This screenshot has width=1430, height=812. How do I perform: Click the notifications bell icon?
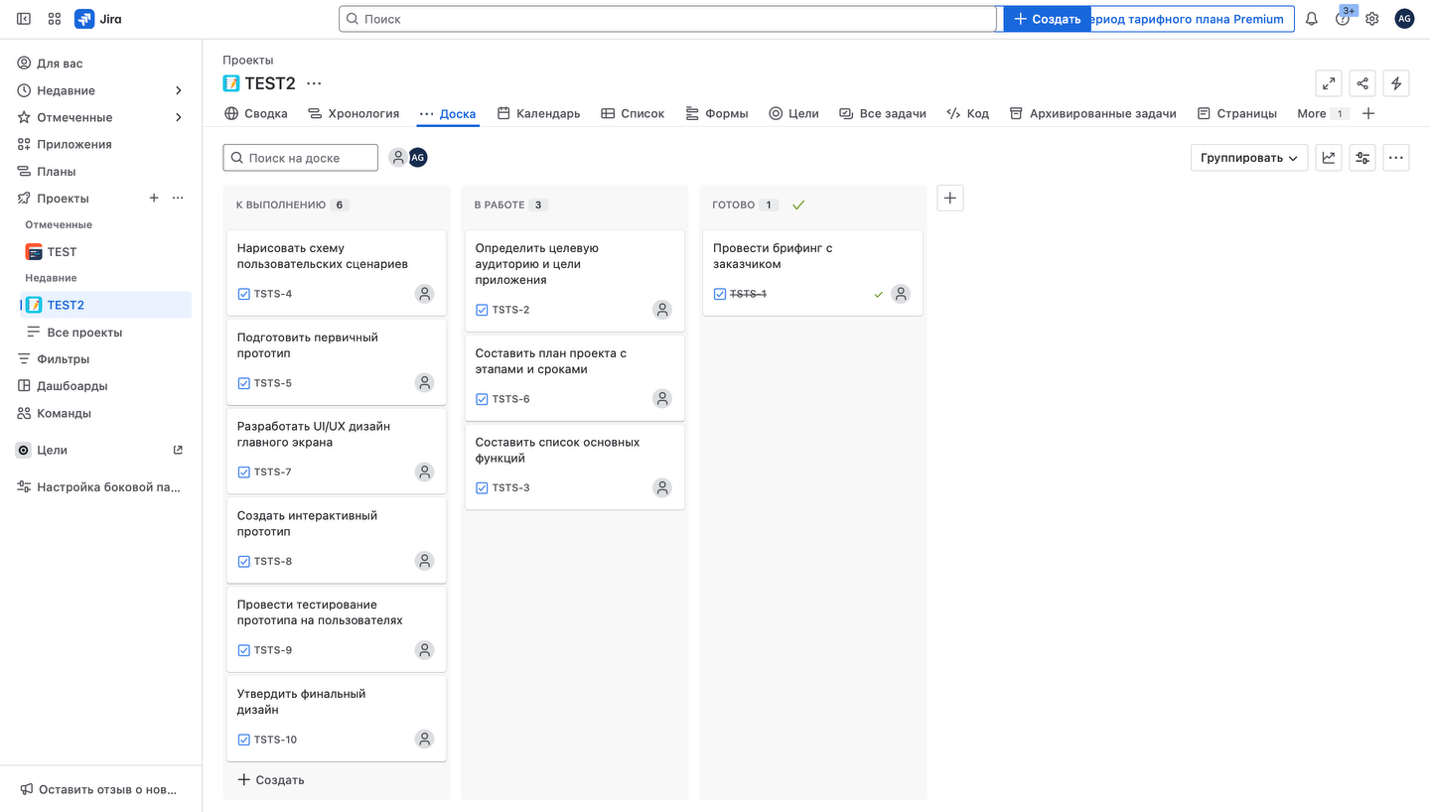point(1311,19)
